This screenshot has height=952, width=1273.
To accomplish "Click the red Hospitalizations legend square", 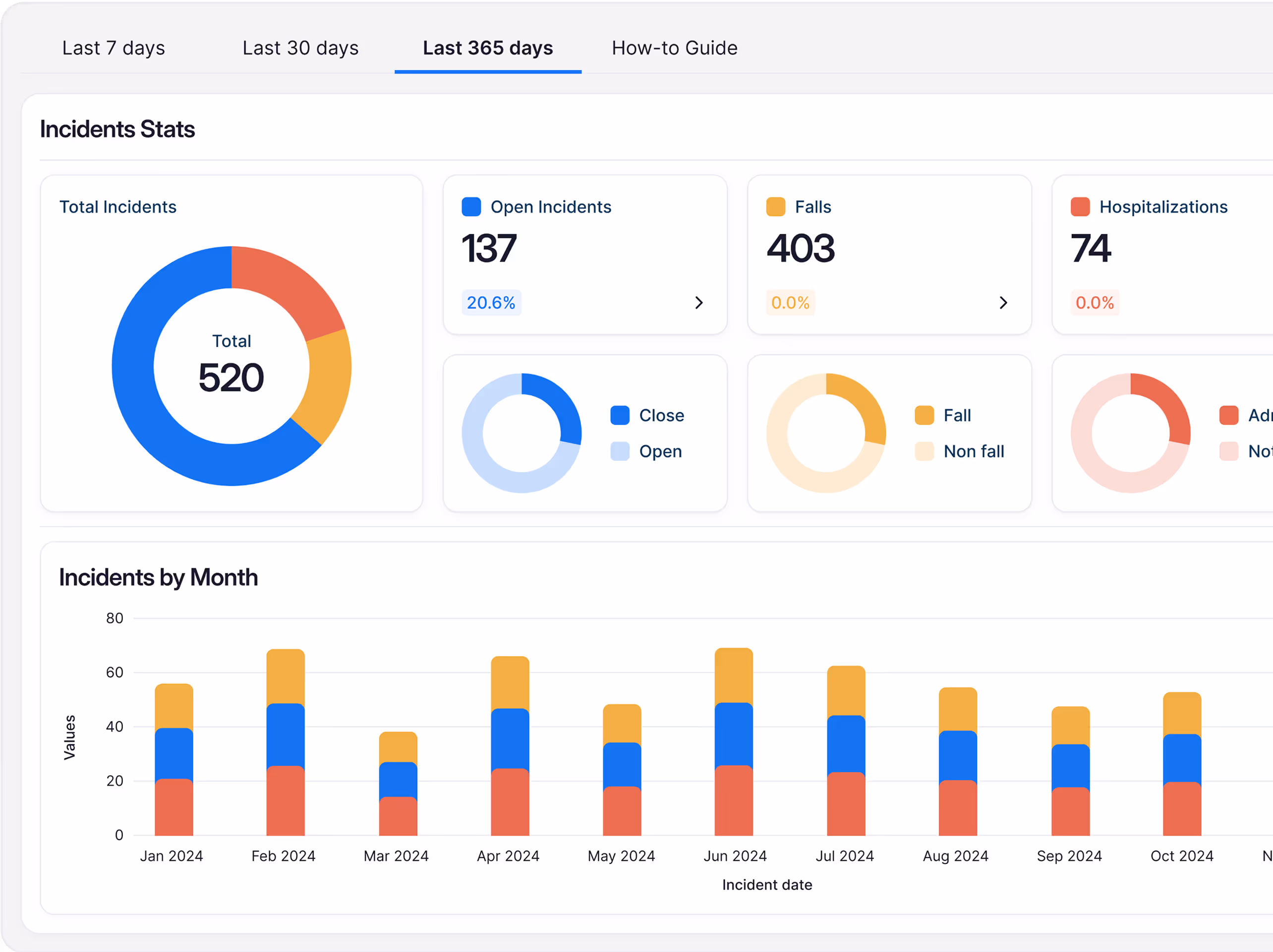I will coord(1080,207).
